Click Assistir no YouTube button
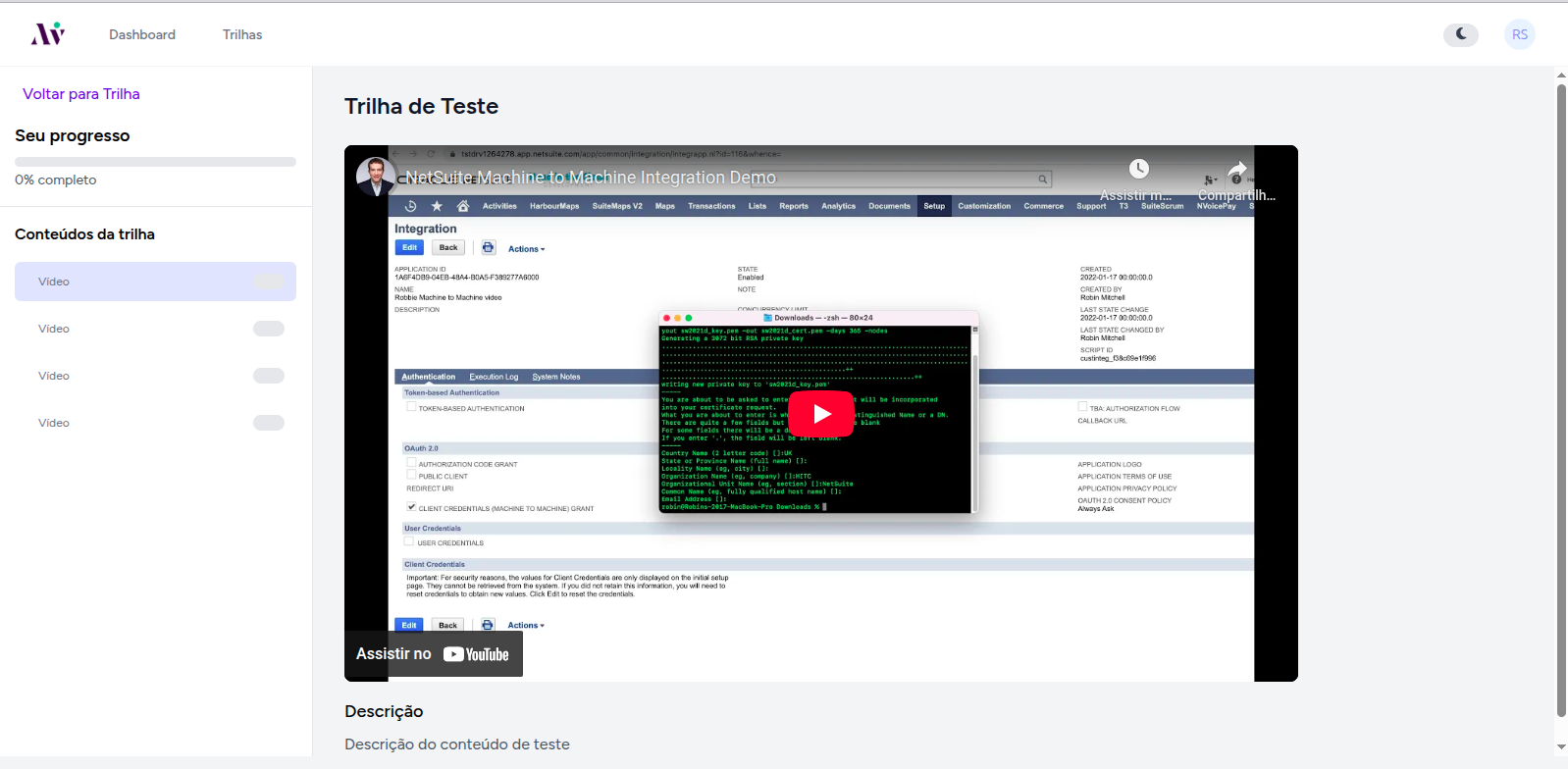Viewport: 1568px width, 770px height. [x=433, y=654]
